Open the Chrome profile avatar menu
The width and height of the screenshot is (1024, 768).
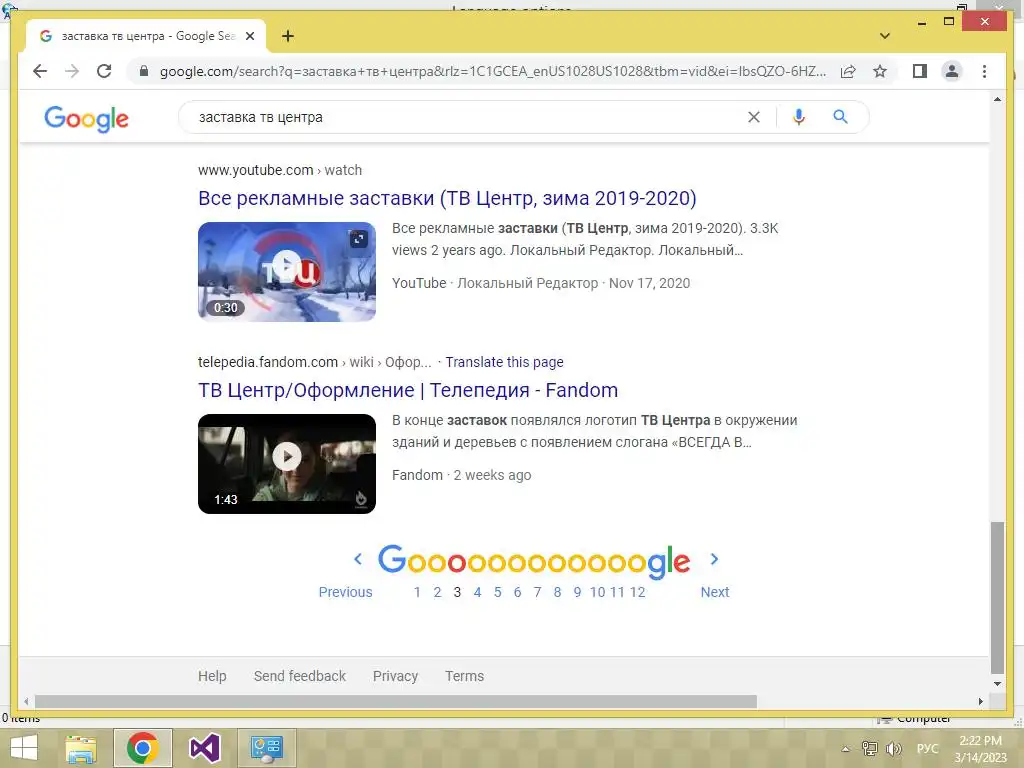pyautogui.click(x=952, y=71)
